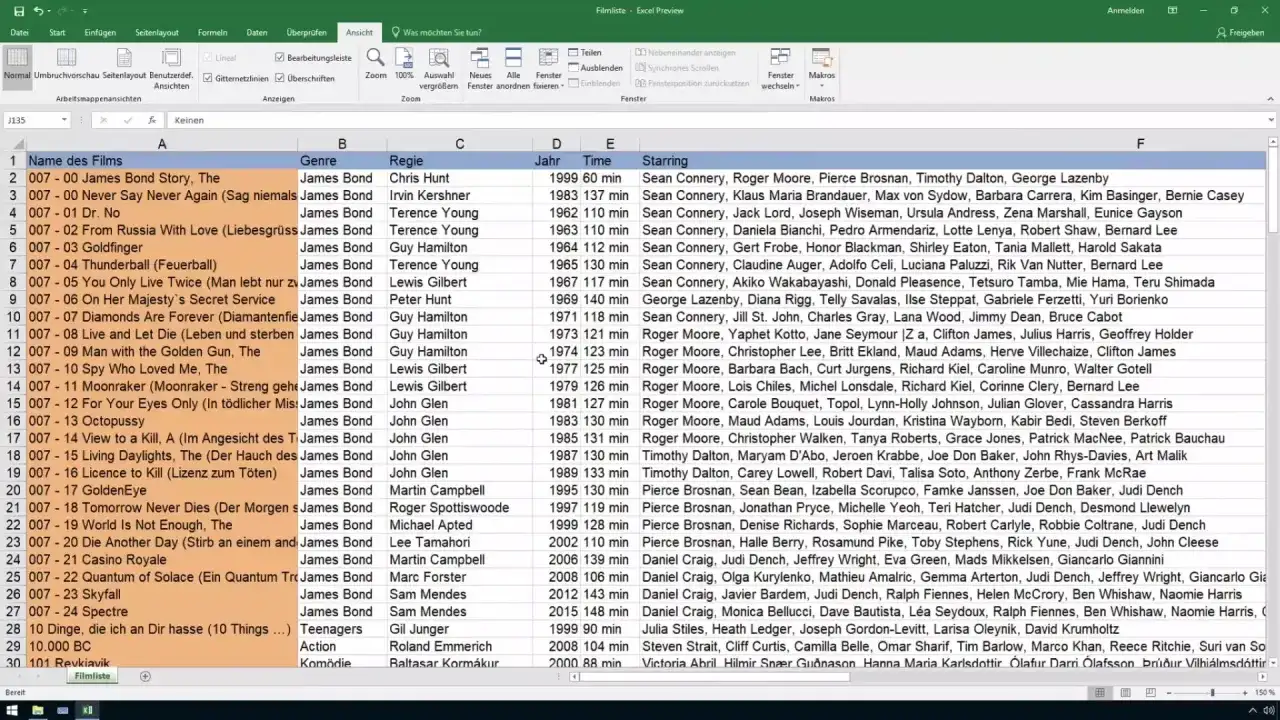
Task: Click the Freigeben share button
Action: coord(1240,33)
